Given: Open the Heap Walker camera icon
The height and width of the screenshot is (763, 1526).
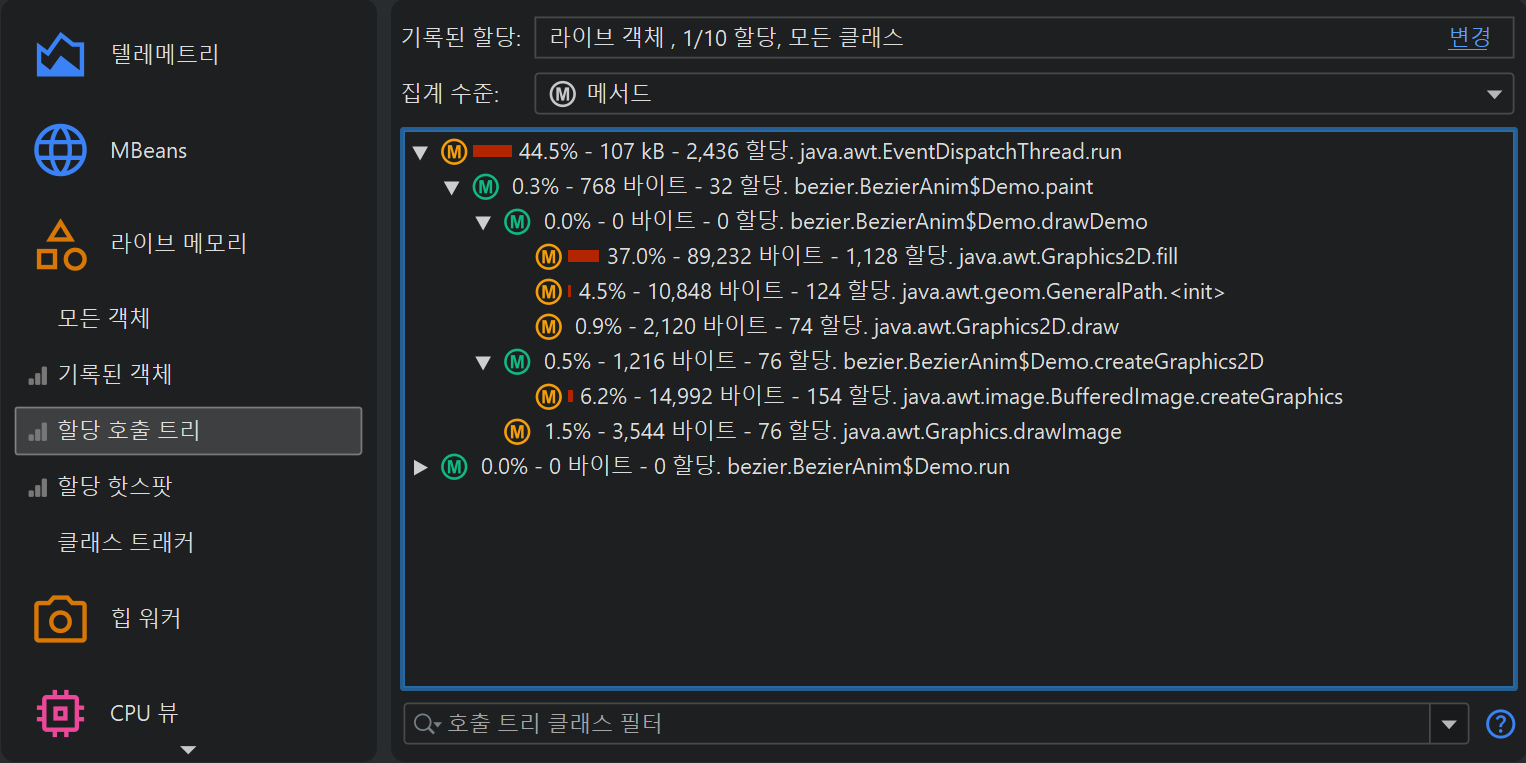Looking at the screenshot, I should pyautogui.click(x=60, y=619).
